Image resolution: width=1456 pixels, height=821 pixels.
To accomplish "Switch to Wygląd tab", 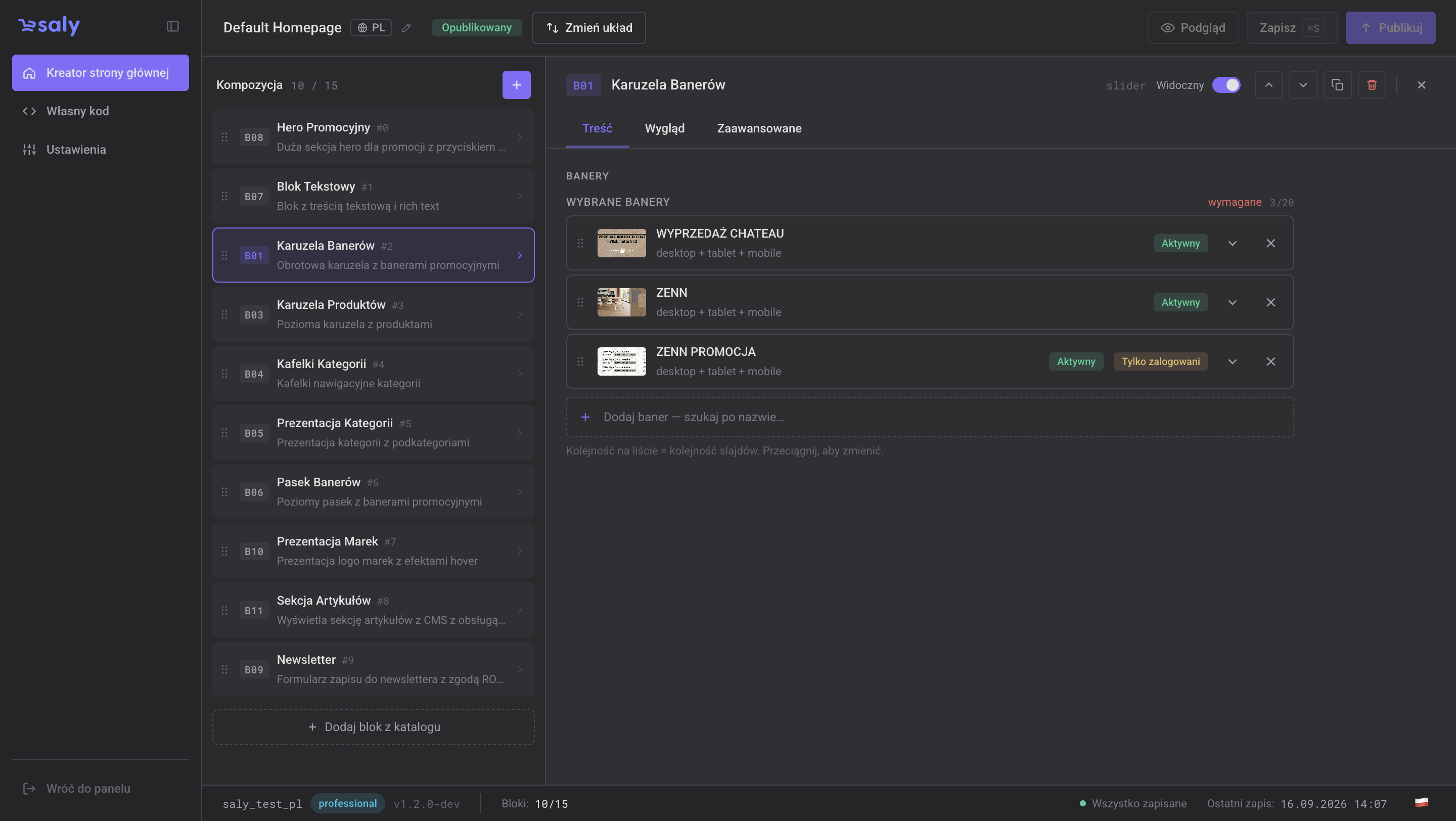I will coord(664,128).
